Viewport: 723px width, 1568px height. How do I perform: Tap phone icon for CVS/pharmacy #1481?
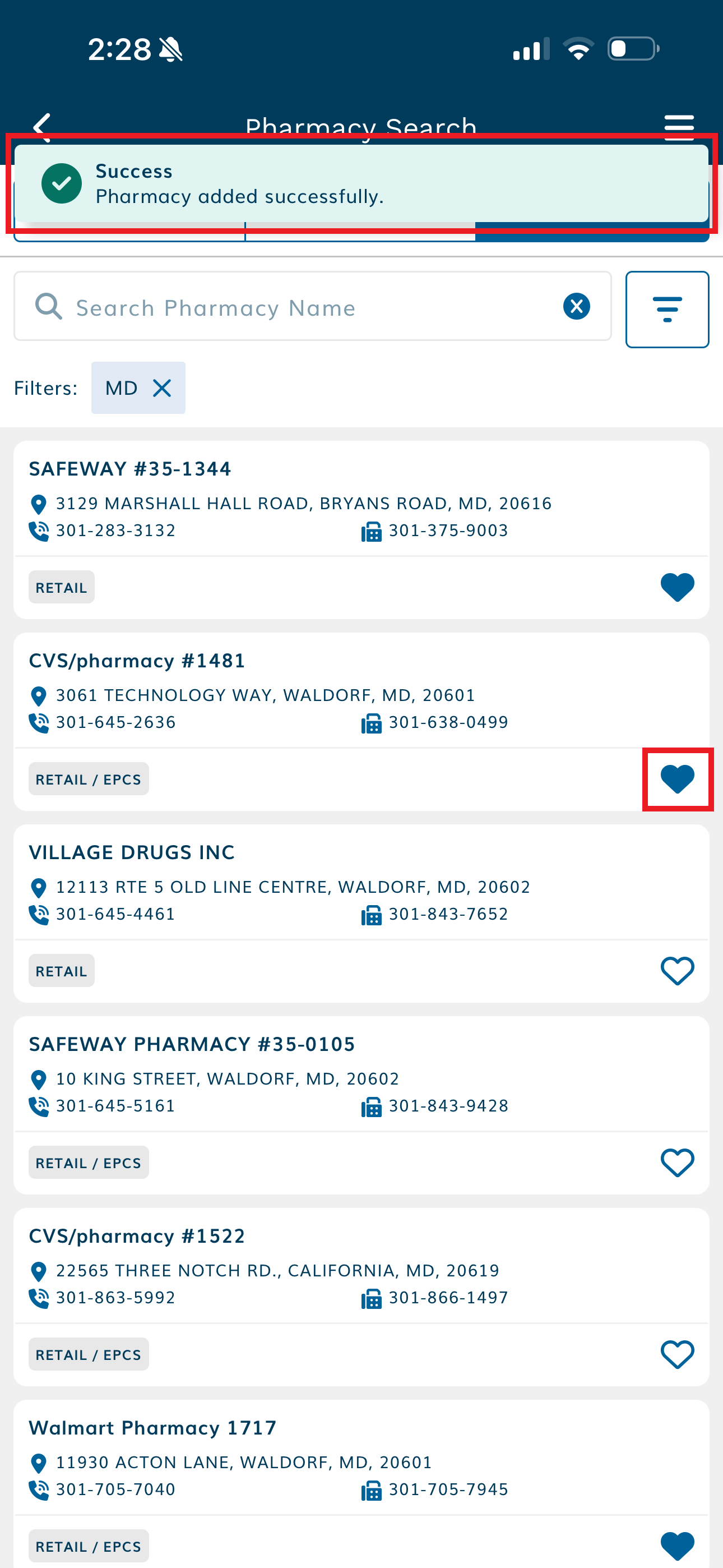(x=39, y=723)
